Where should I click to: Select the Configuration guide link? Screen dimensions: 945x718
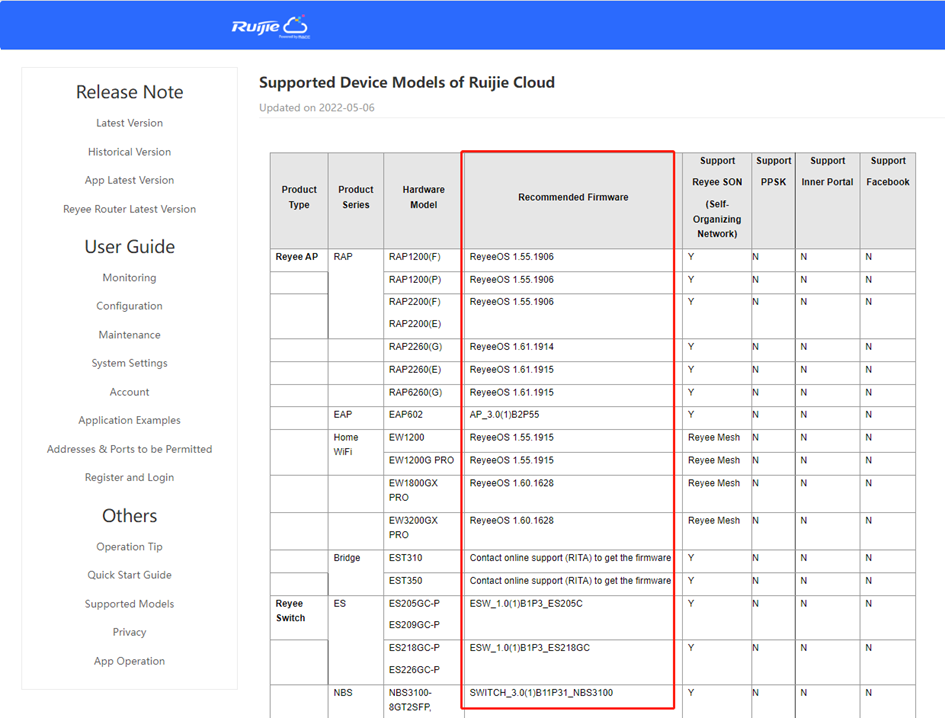coord(130,306)
